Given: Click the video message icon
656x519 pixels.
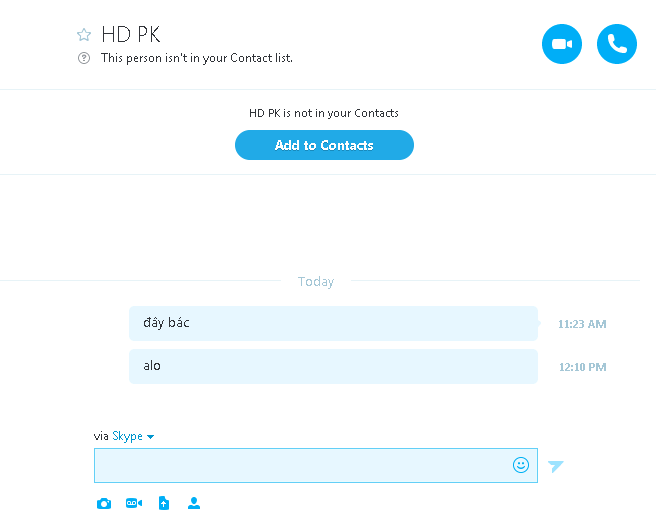Looking at the screenshot, I should 134,503.
